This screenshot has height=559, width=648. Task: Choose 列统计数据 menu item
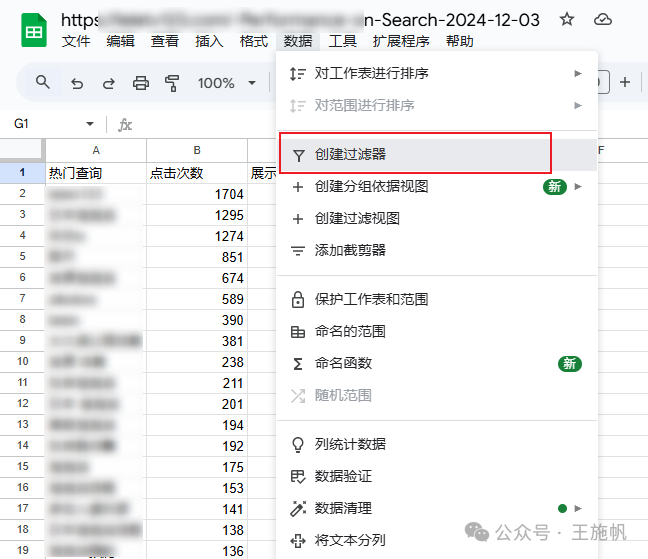(437, 444)
